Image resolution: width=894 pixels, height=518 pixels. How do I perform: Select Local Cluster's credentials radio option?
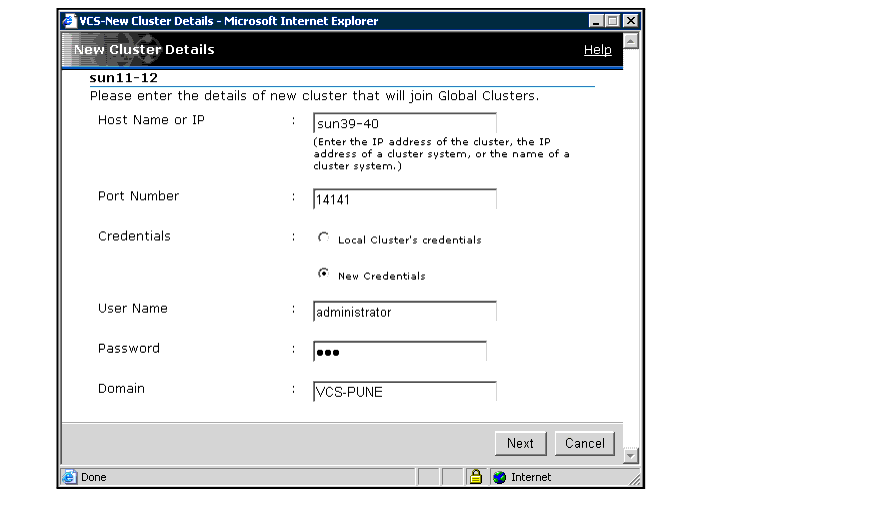coord(323,238)
